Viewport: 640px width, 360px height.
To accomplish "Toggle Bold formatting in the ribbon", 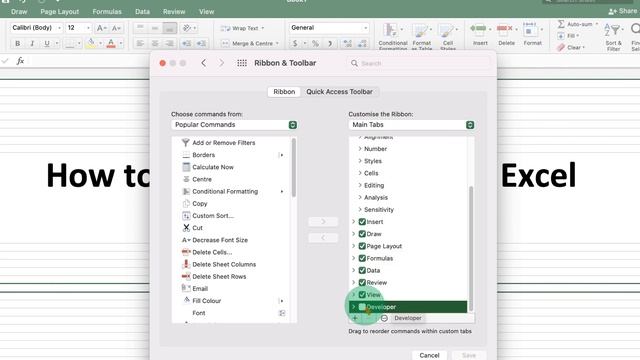I will coord(18,43).
